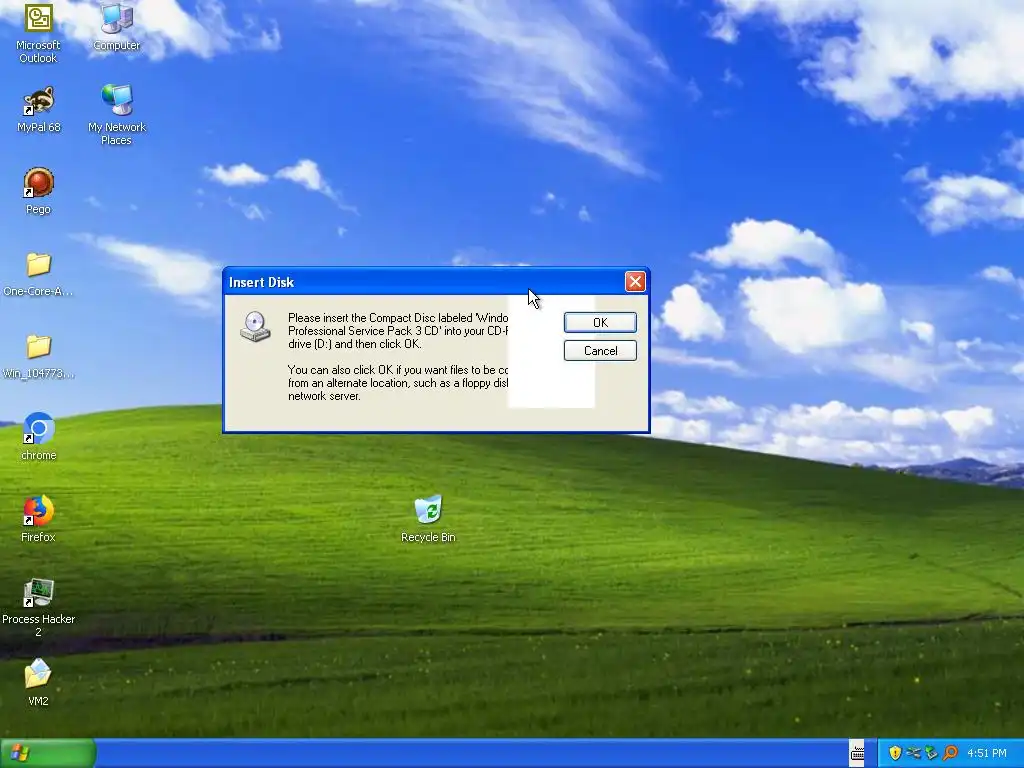Open the Start menu
Screen dimensions: 1024x768
[x=48, y=753]
